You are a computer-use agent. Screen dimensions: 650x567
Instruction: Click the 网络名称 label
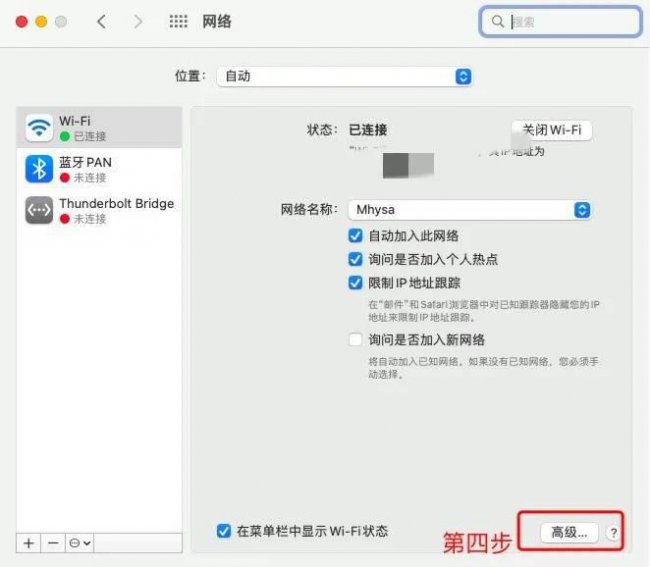click(309, 209)
